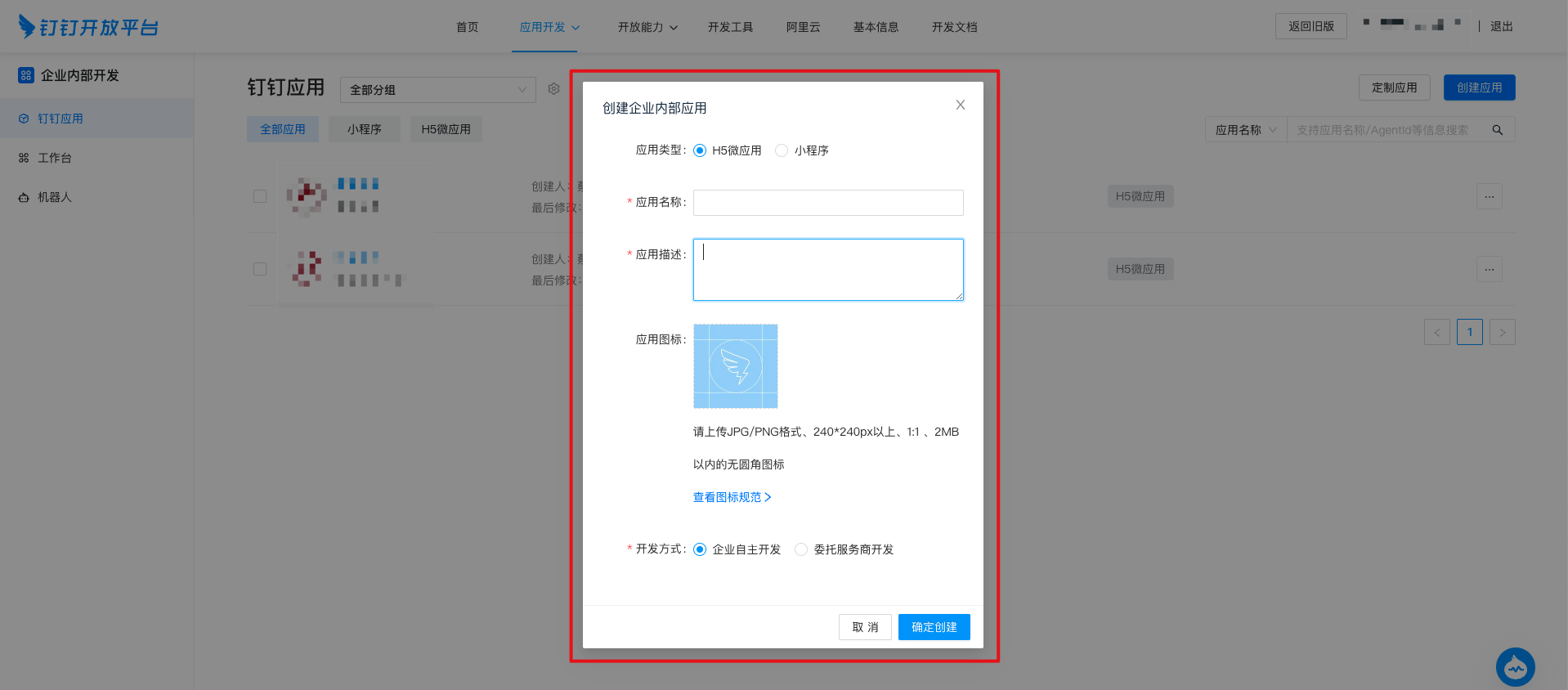
Task: Go to 首页 in top navigation
Action: 468,27
